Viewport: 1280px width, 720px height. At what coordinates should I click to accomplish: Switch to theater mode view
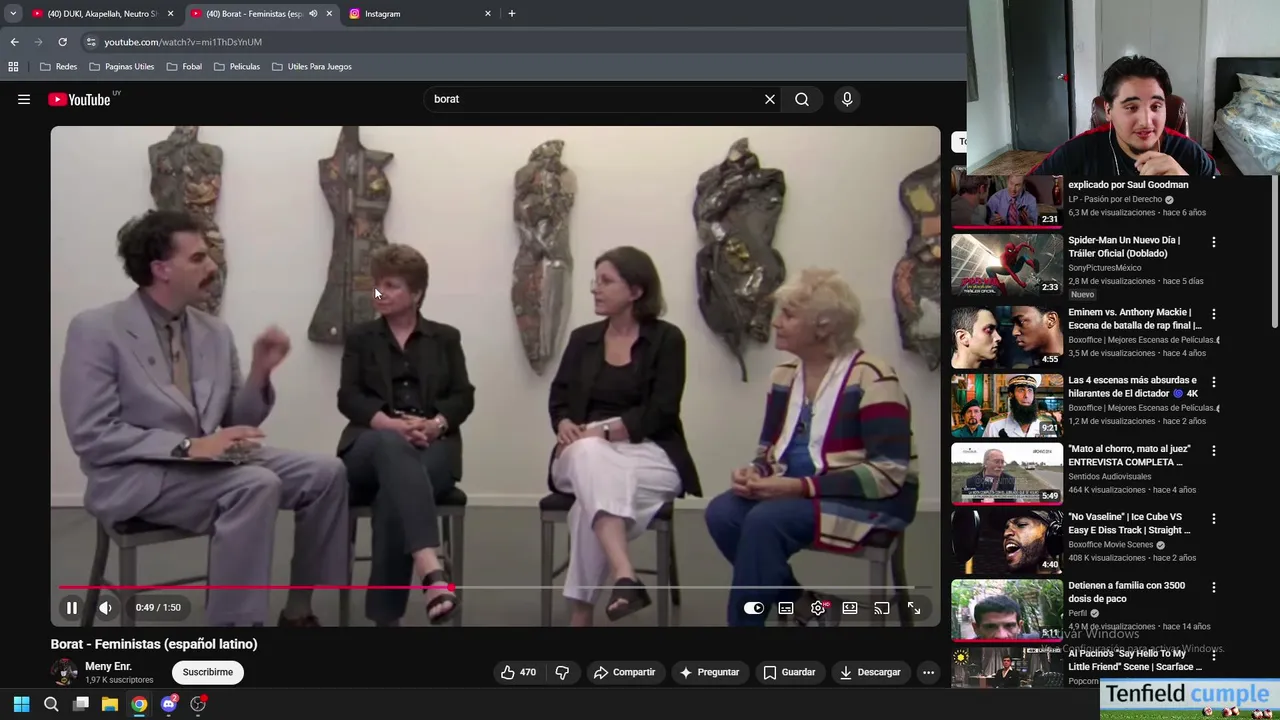850,608
